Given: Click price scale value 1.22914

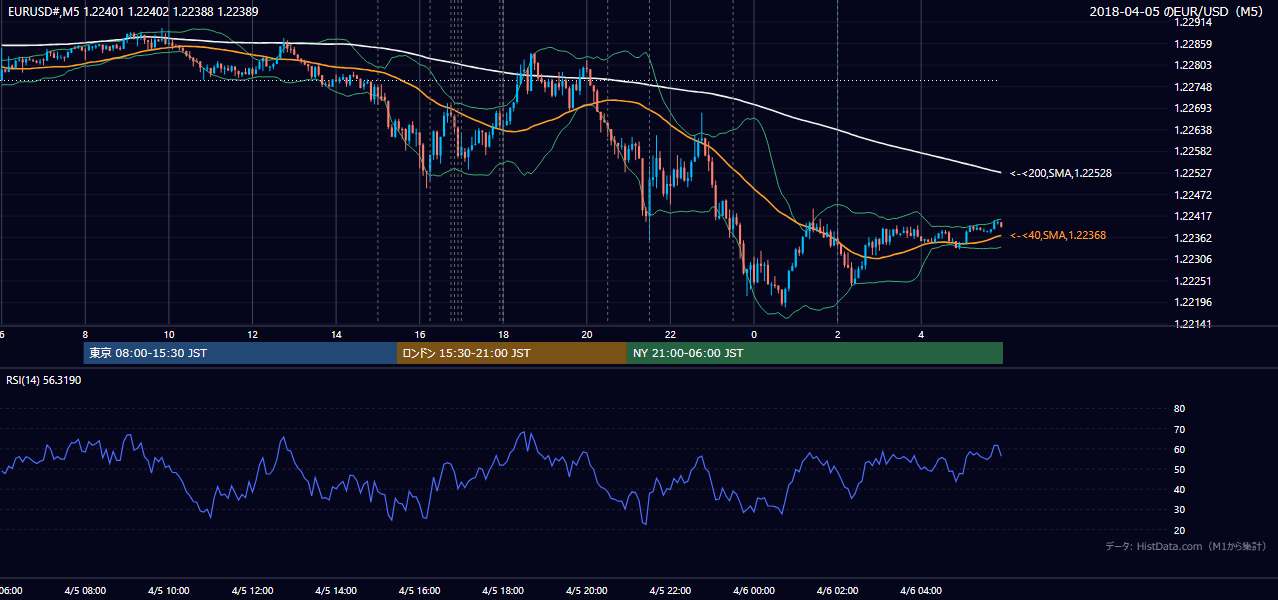Looking at the screenshot, I should click(x=1193, y=22).
